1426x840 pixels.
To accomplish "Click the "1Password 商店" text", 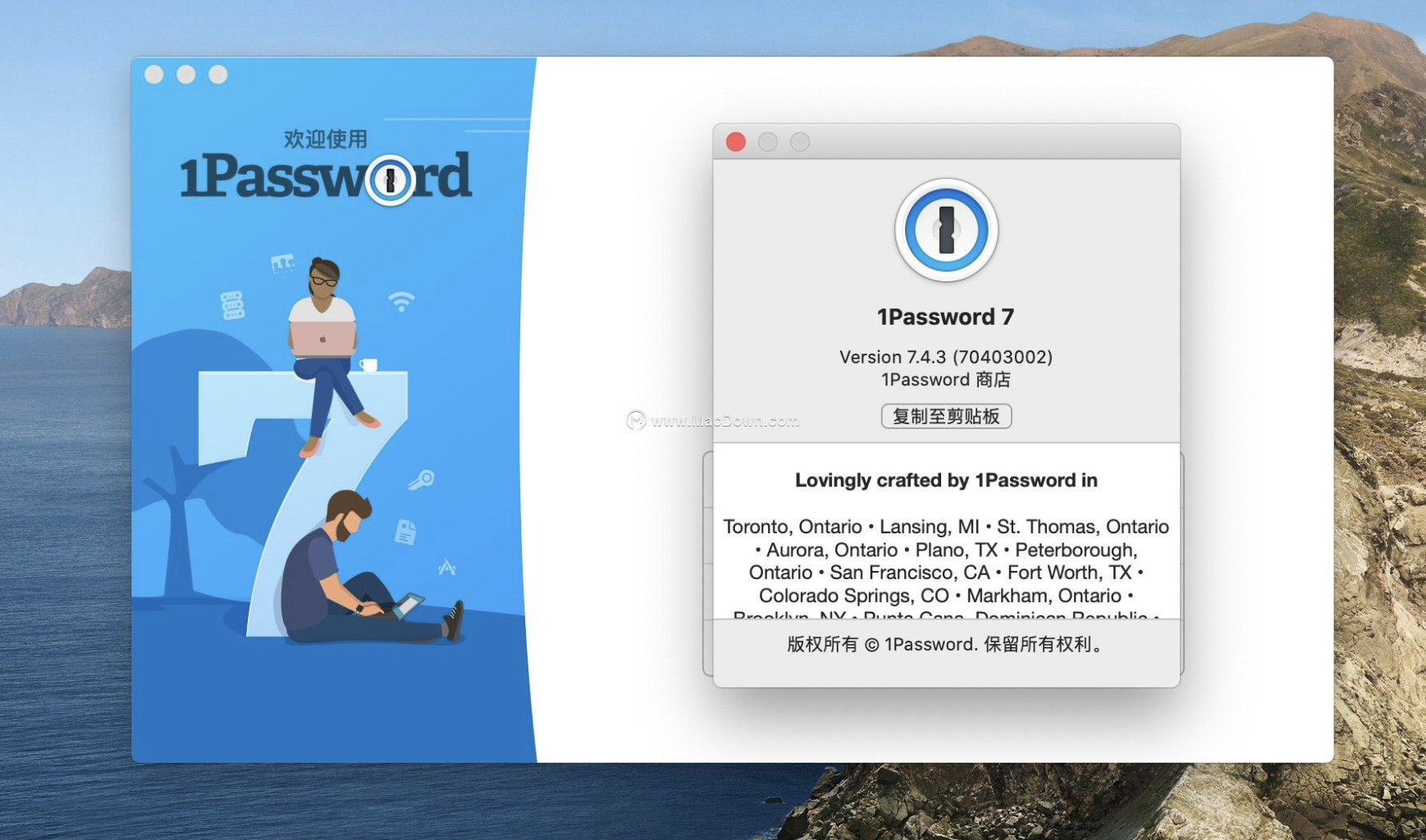I will tap(945, 380).
